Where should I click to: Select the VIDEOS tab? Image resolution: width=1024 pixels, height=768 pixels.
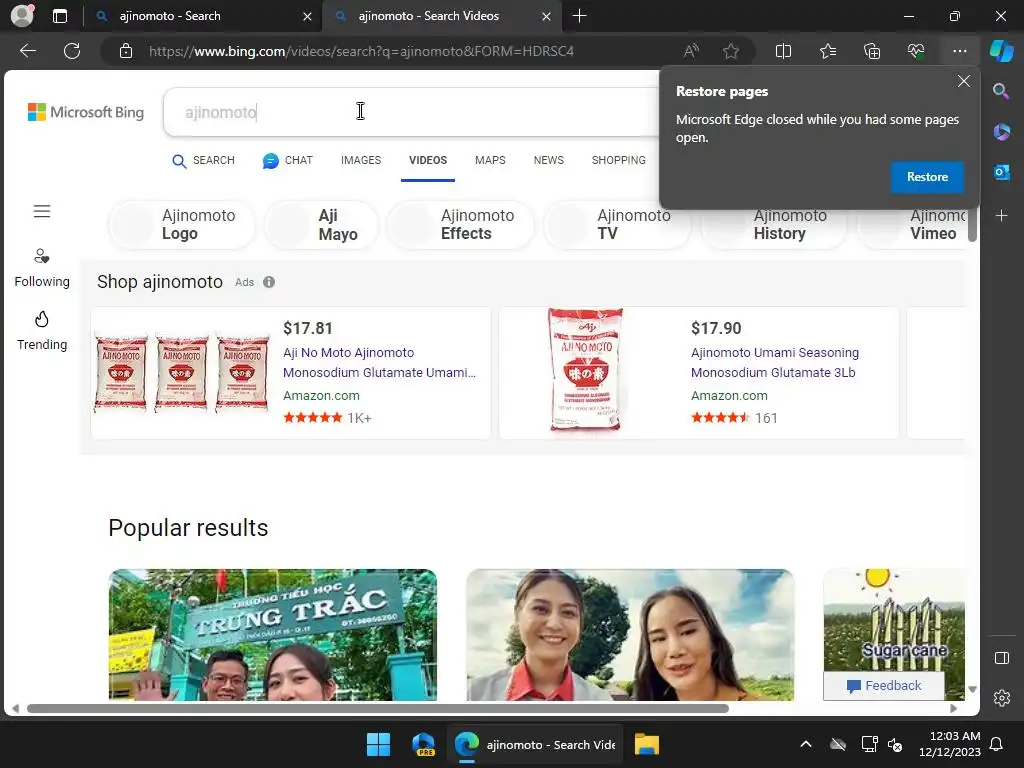[428, 161]
